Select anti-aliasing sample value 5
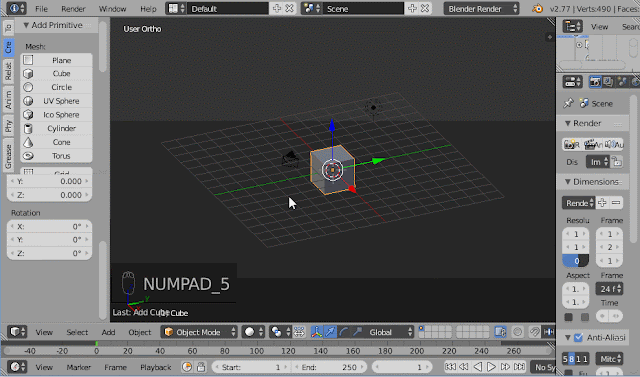 565,359
